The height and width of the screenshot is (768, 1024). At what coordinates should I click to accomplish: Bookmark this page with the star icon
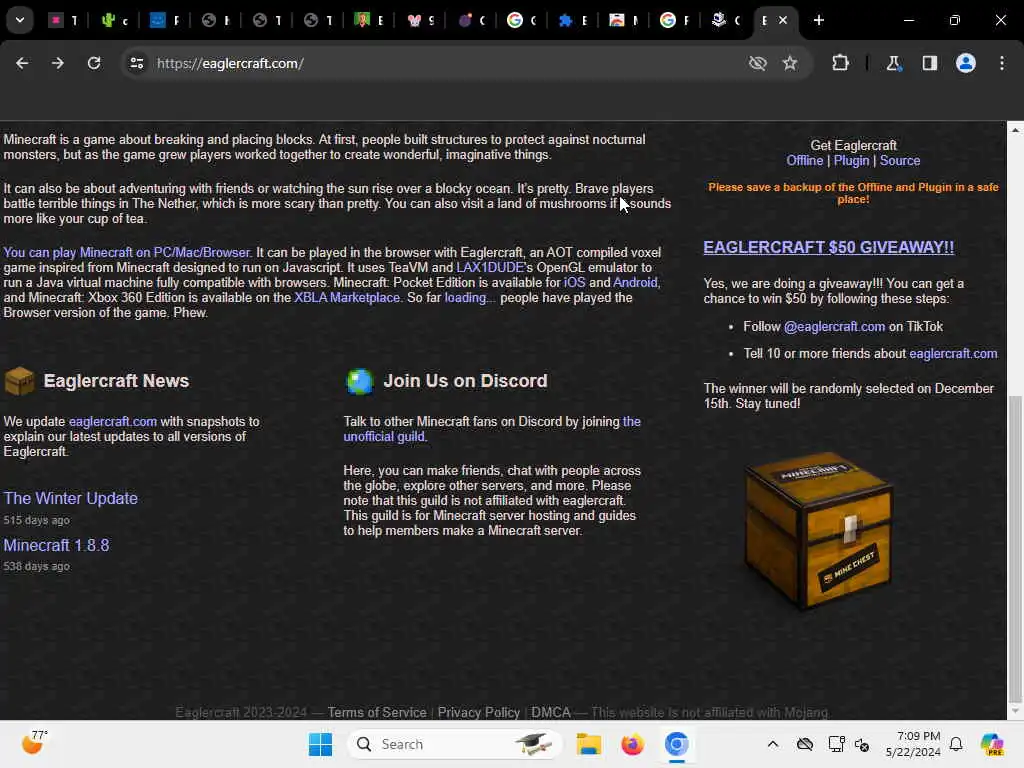(x=790, y=63)
